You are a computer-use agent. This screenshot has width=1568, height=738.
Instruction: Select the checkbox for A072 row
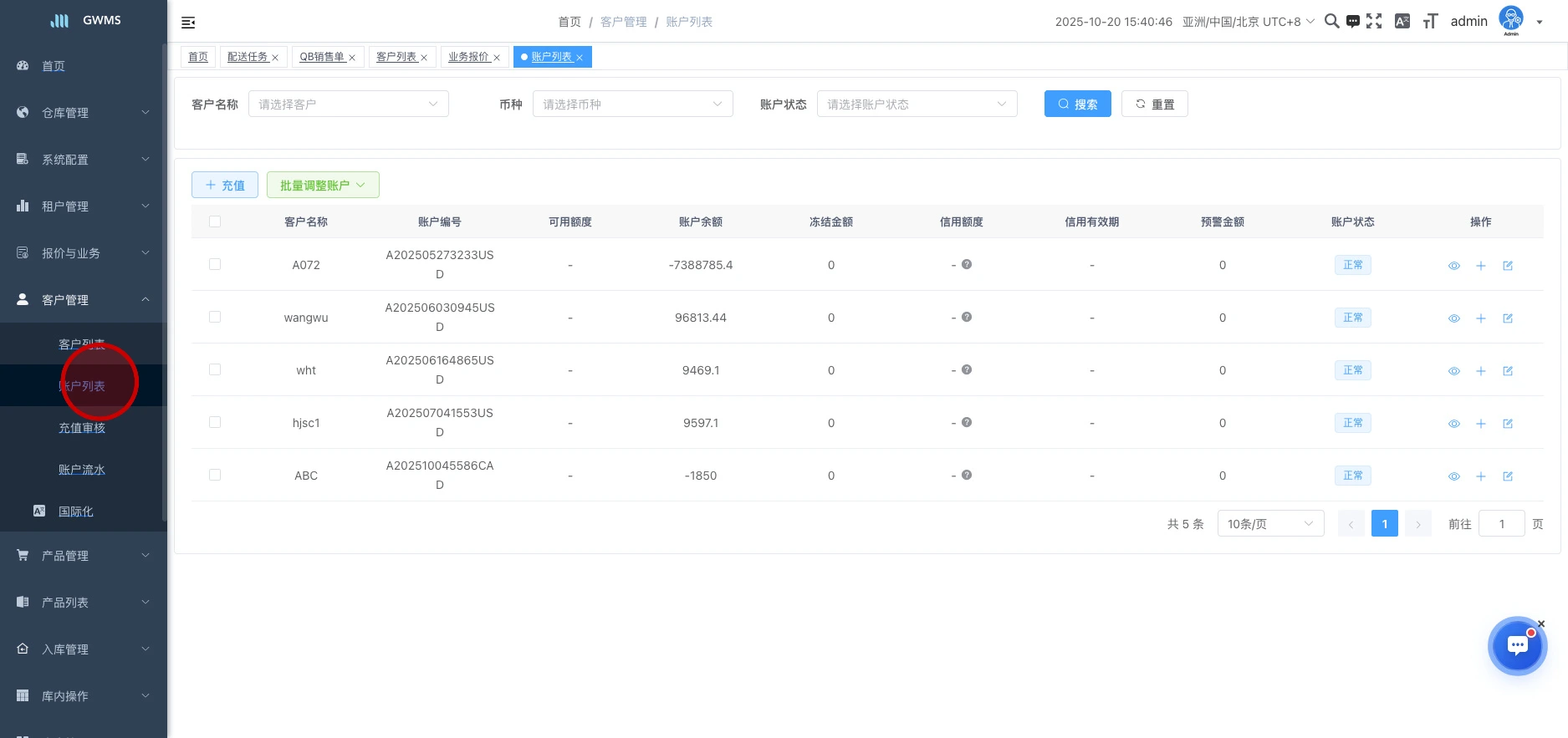pyautogui.click(x=215, y=264)
